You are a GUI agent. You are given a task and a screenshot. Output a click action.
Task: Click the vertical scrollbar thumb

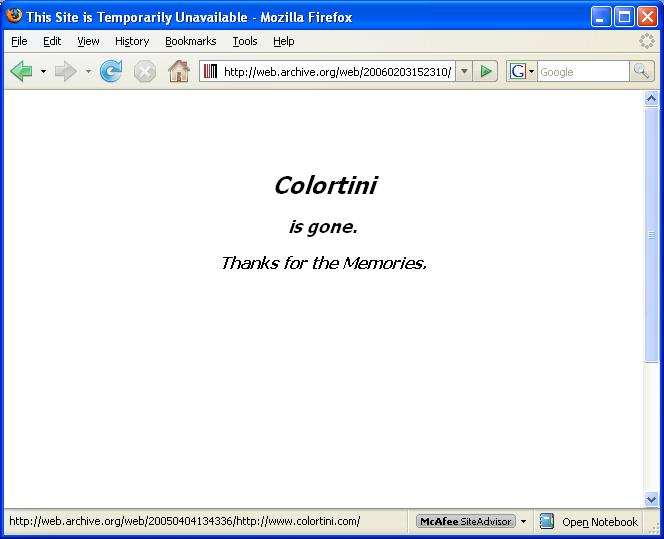point(651,235)
